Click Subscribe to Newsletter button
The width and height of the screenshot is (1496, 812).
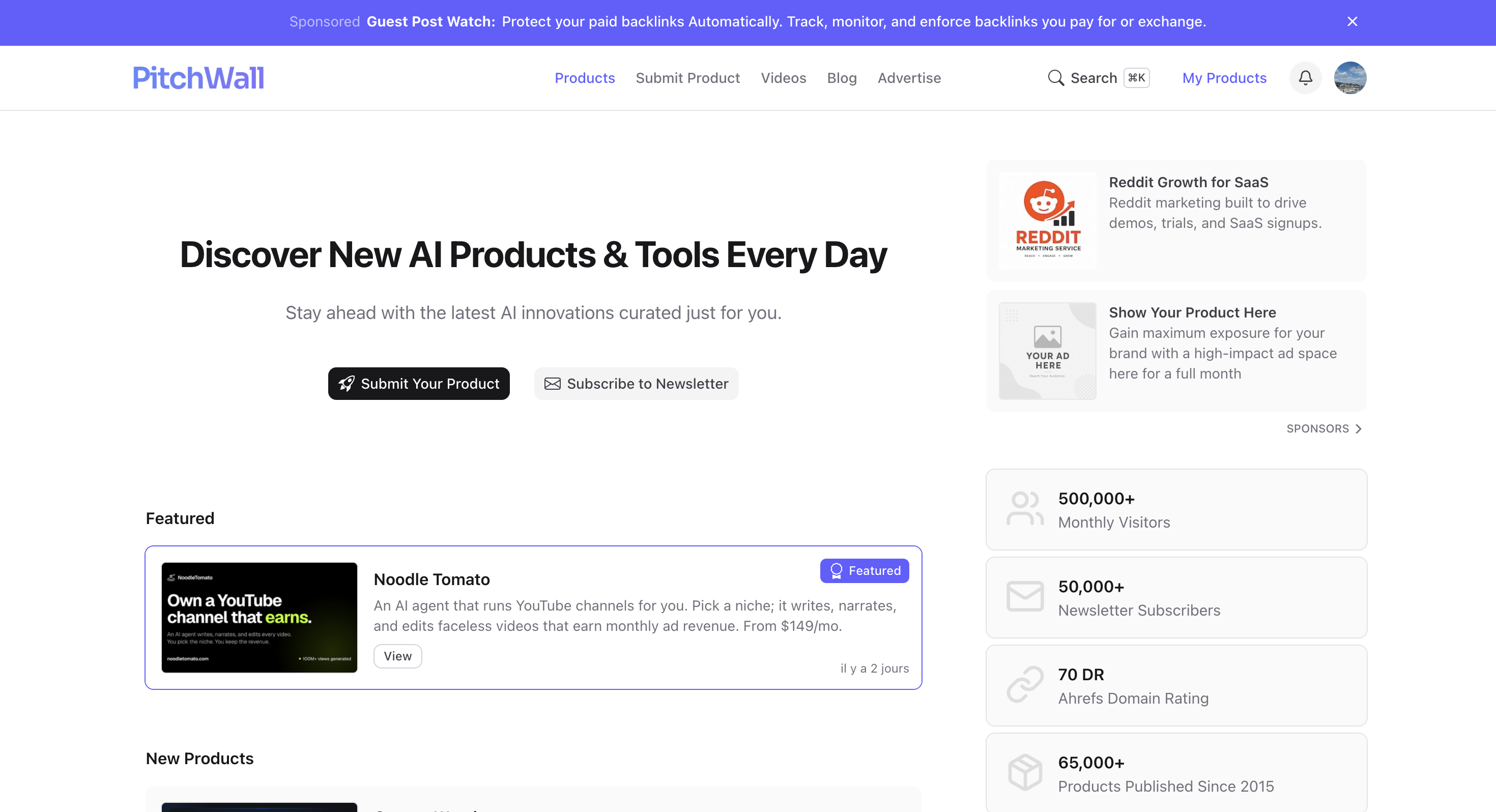[x=636, y=383]
